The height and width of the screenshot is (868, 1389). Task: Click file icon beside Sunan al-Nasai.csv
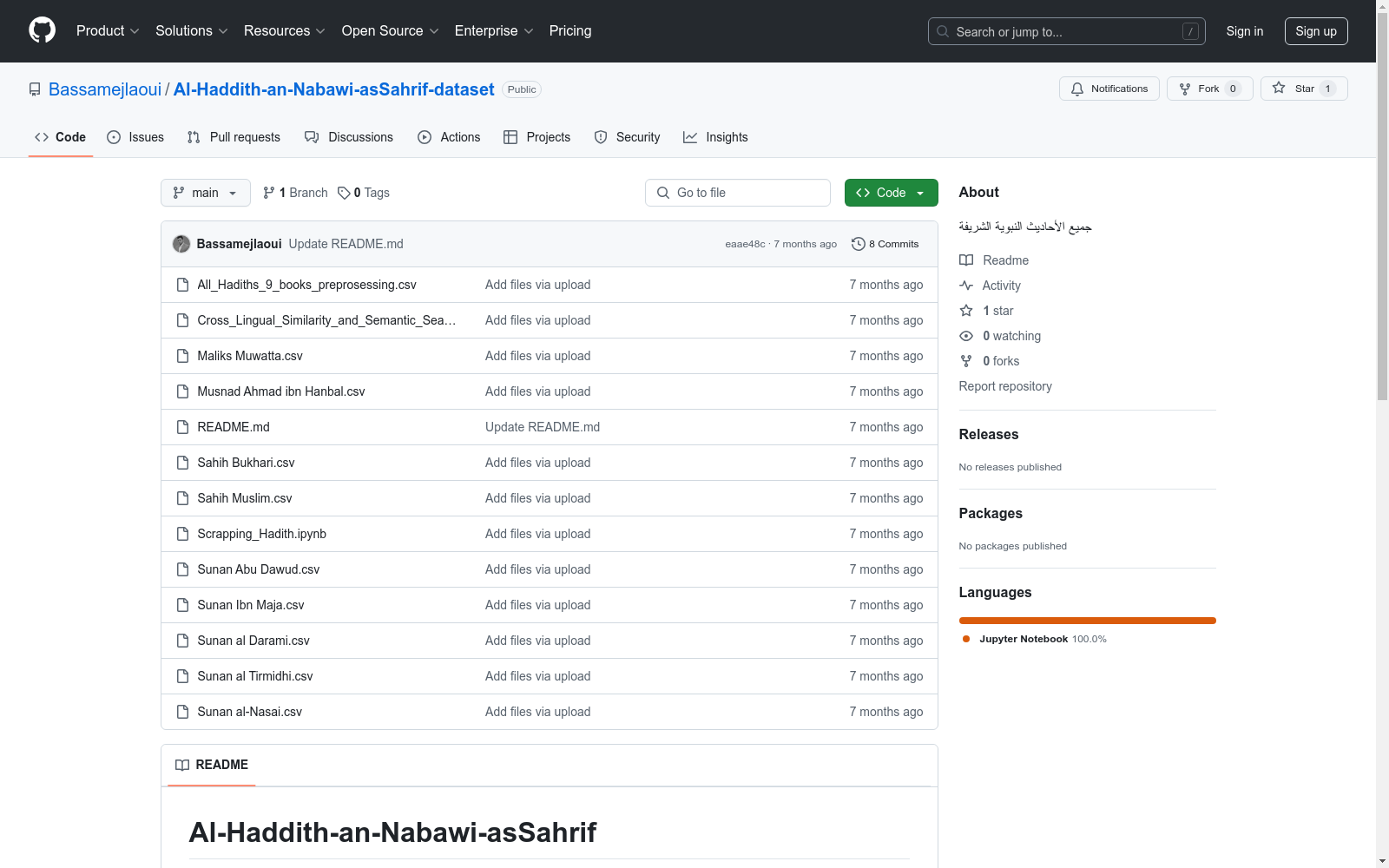(x=182, y=712)
